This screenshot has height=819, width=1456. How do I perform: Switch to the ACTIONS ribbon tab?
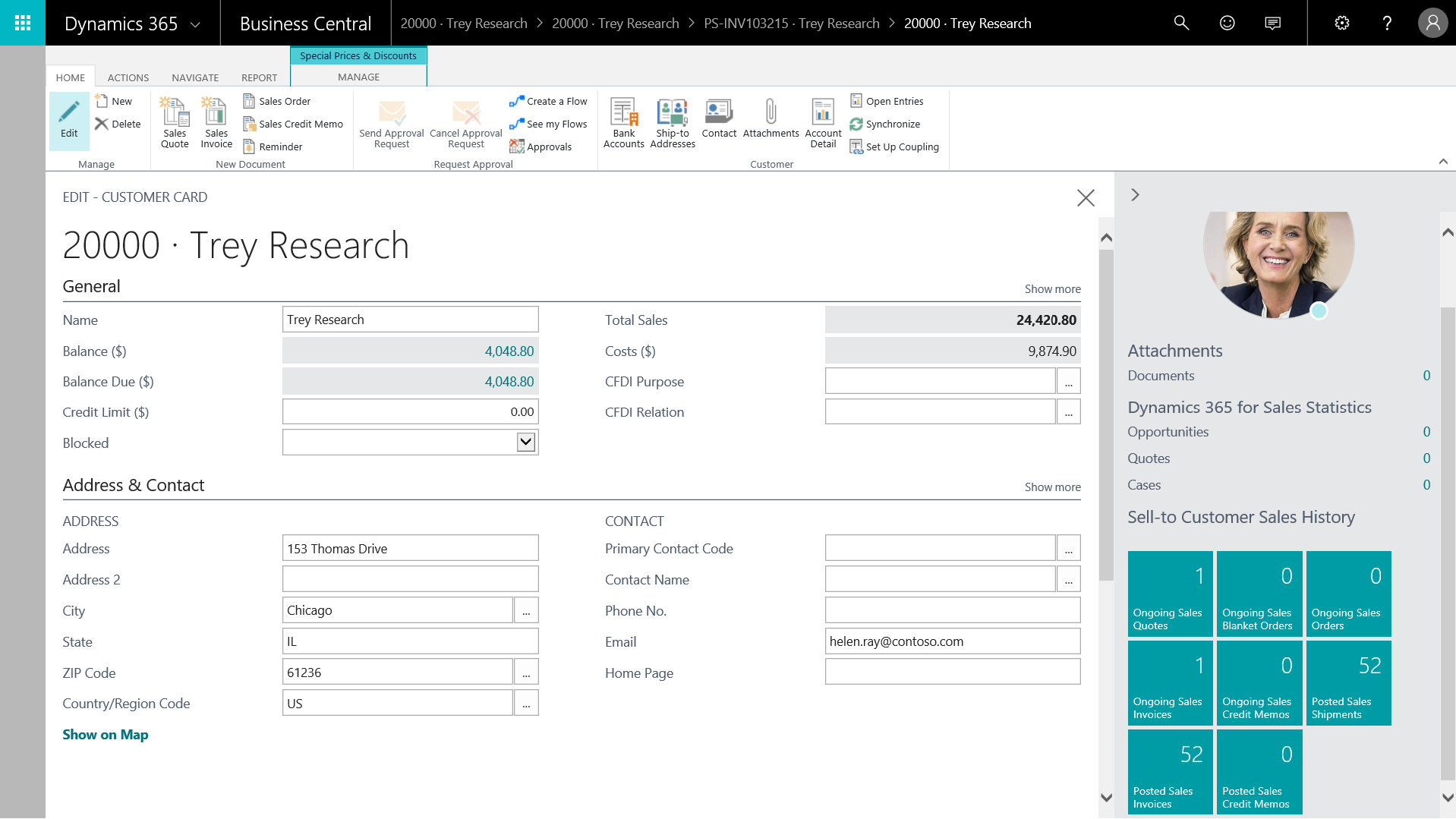pos(128,77)
